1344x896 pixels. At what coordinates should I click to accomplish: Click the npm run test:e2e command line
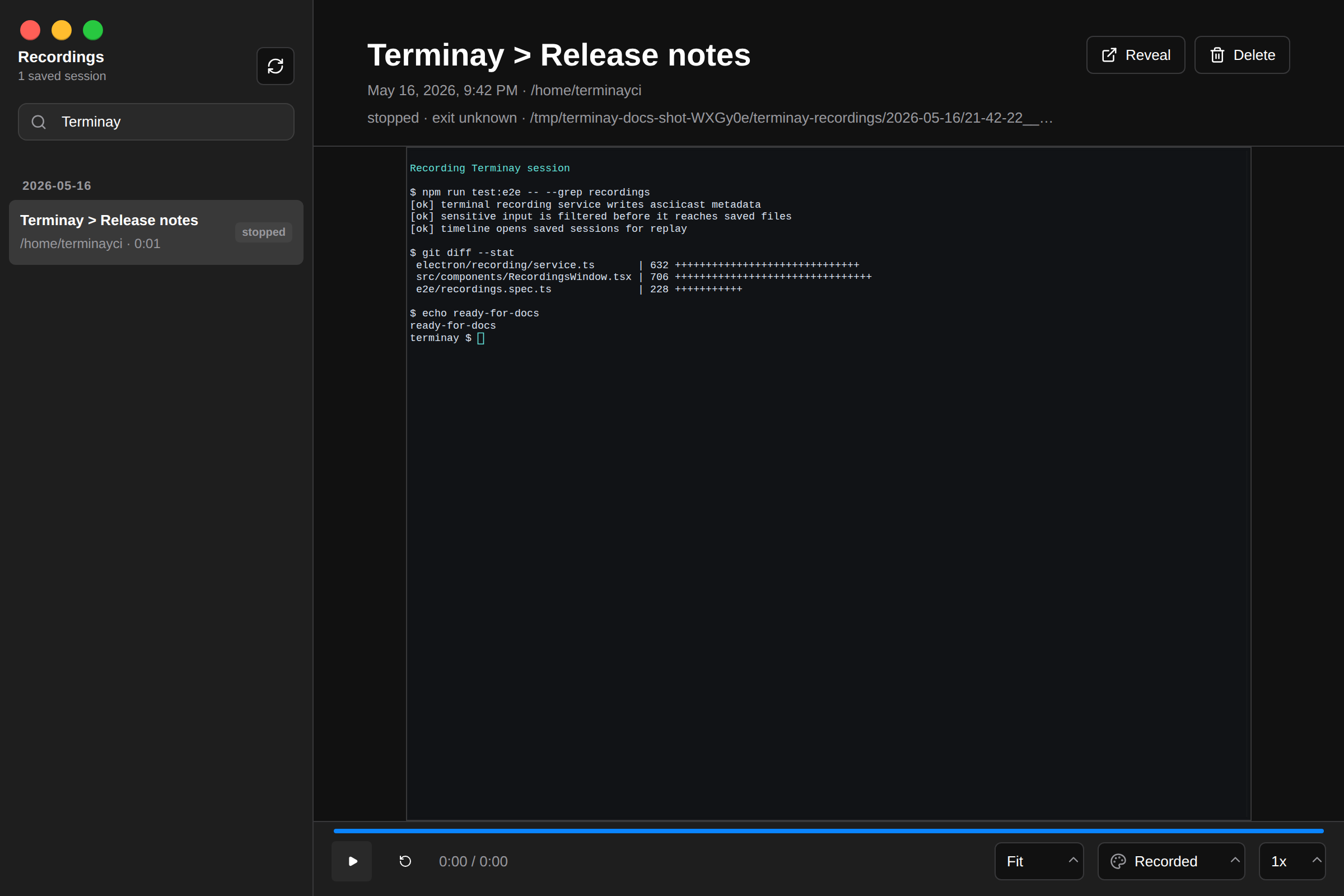click(529, 192)
